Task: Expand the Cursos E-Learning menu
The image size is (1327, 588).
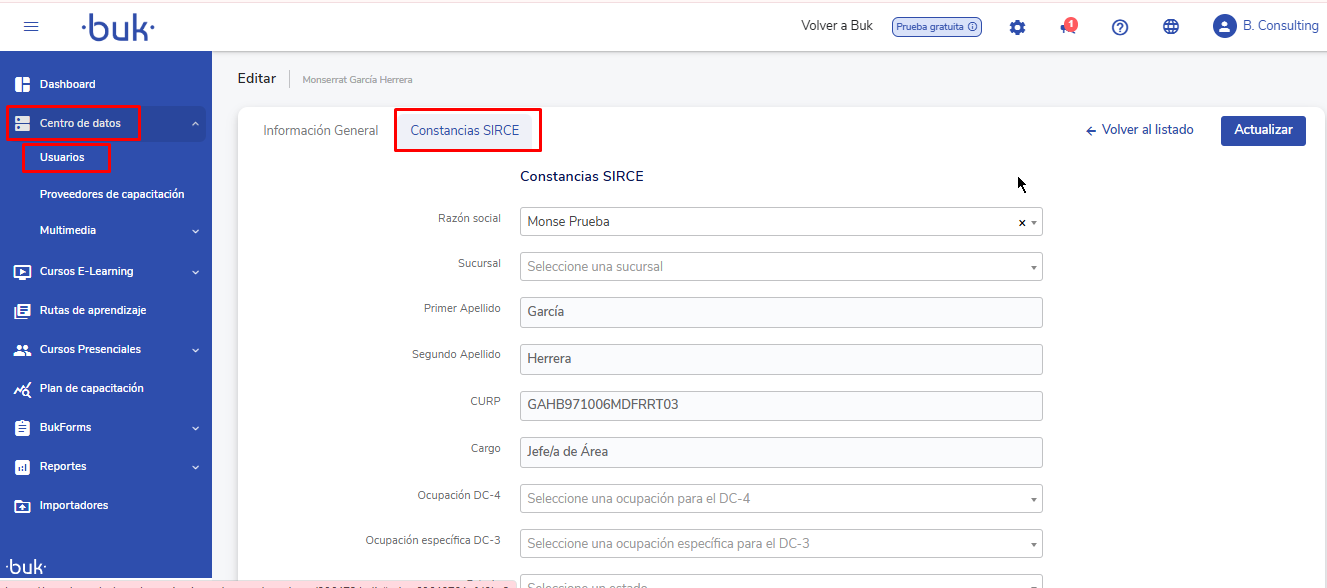Action: 195,272
